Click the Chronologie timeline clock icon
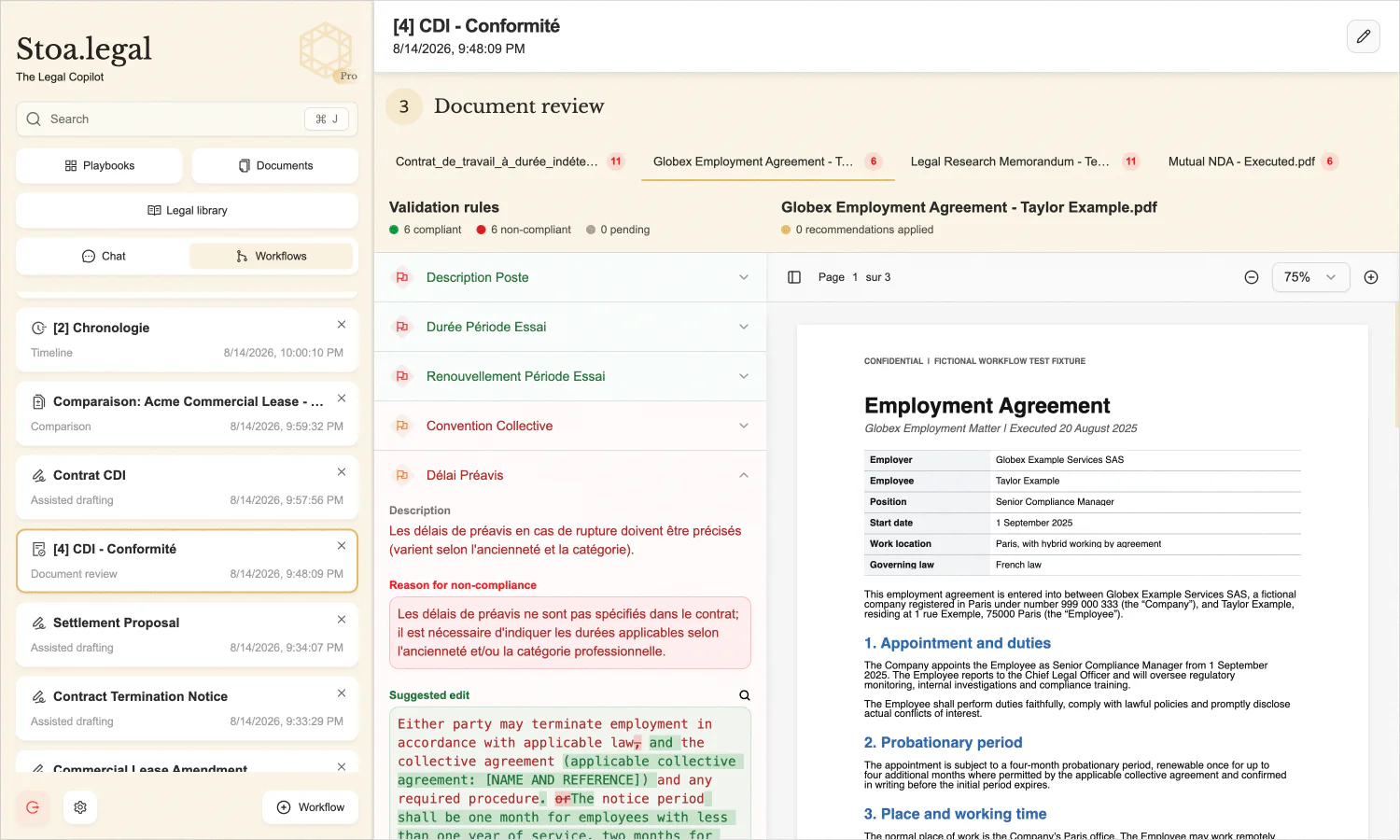Screen dimensions: 1400x840 pyautogui.click(x=38, y=328)
